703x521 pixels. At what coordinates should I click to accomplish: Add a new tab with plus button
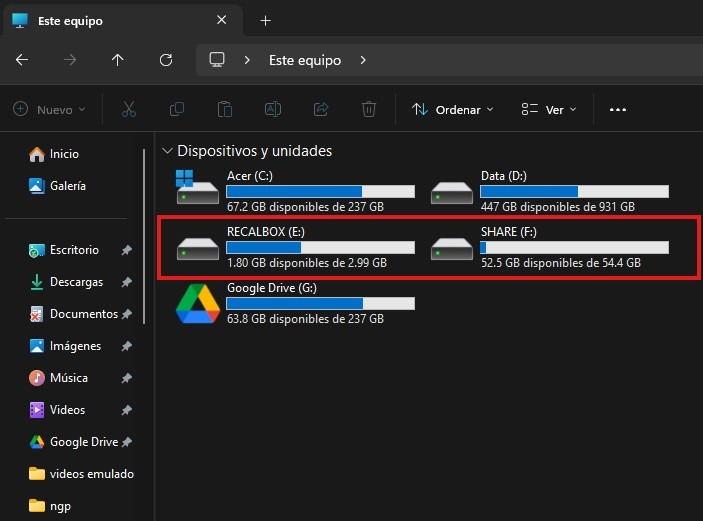pyautogui.click(x=265, y=20)
